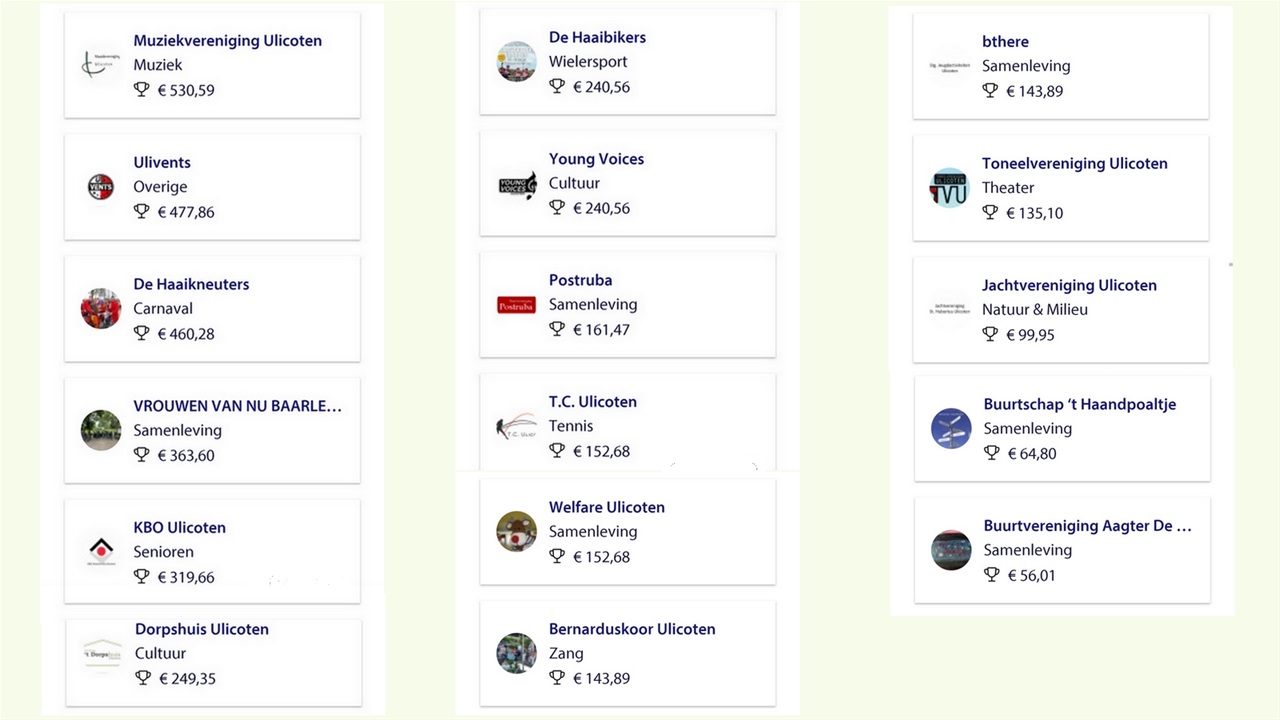This screenshot has height=720, width=1280.
Task: Open Buurtvereniging Aagter De … title link
Action: pos(1088,526)
